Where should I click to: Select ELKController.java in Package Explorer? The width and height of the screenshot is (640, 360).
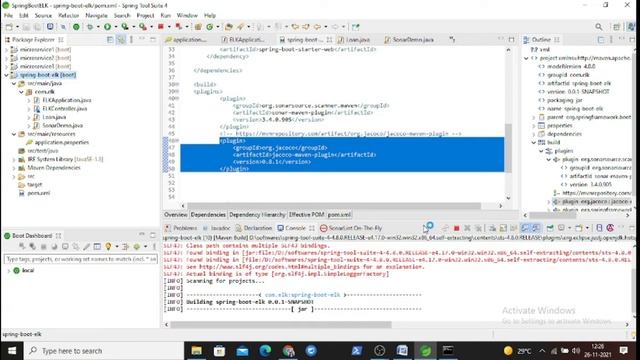point(64,109)
